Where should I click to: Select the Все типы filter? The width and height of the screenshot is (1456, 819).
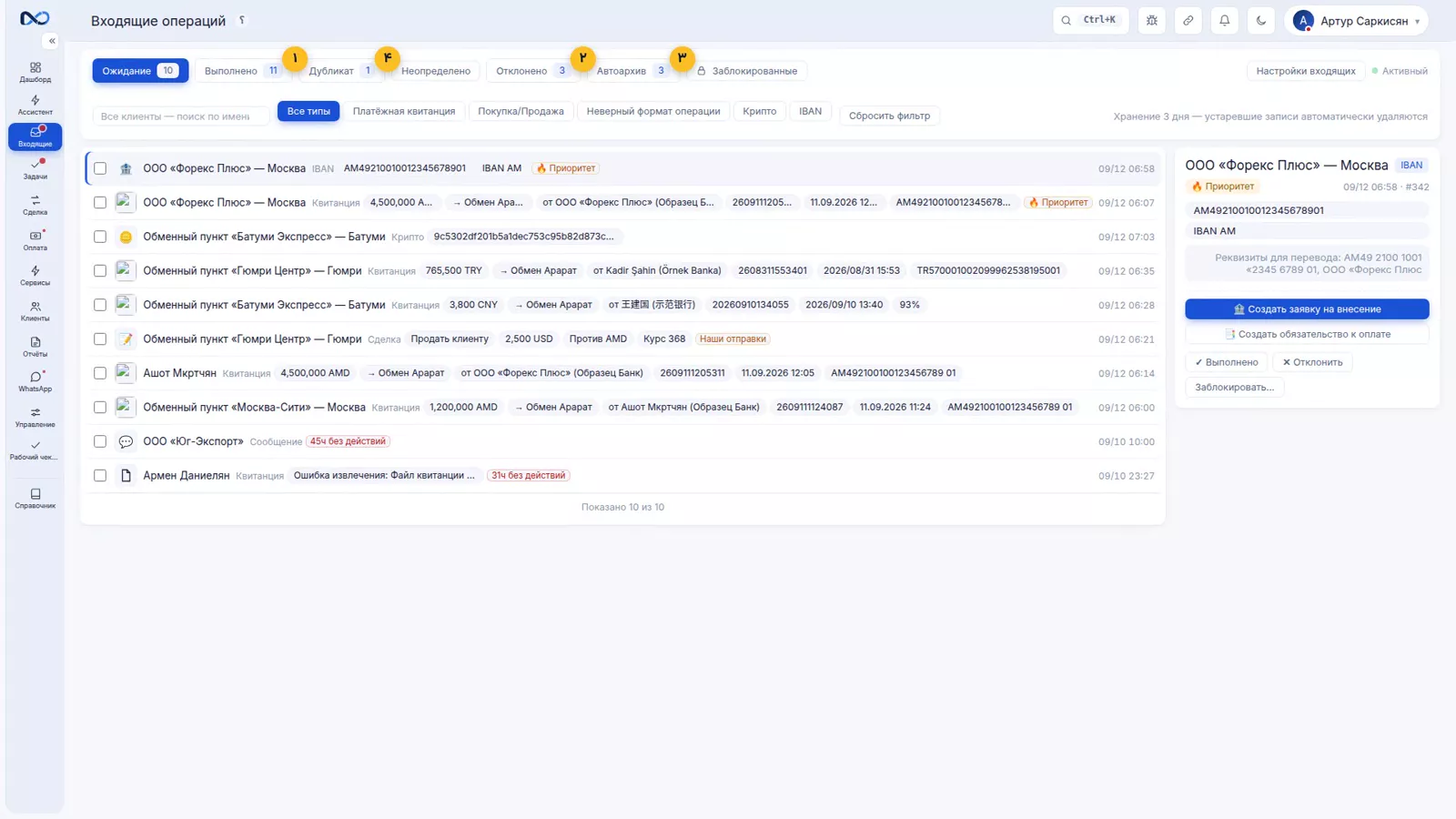pyautogui.click(x=308, y=111)
